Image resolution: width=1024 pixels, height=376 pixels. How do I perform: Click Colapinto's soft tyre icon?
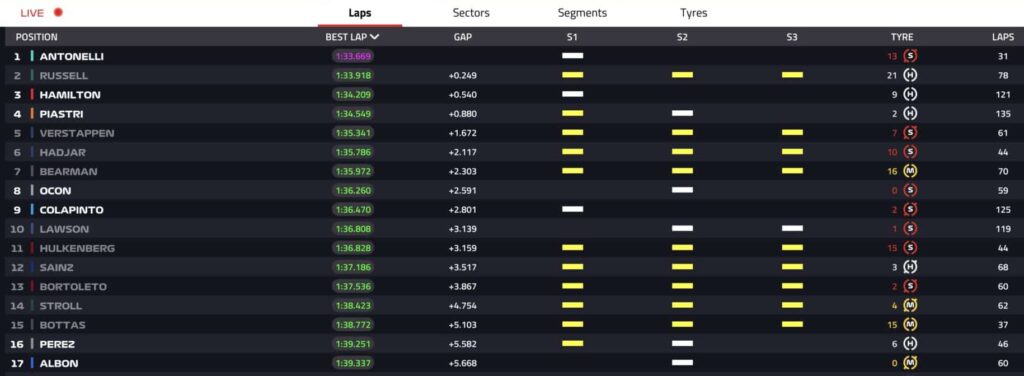point(910,210)
